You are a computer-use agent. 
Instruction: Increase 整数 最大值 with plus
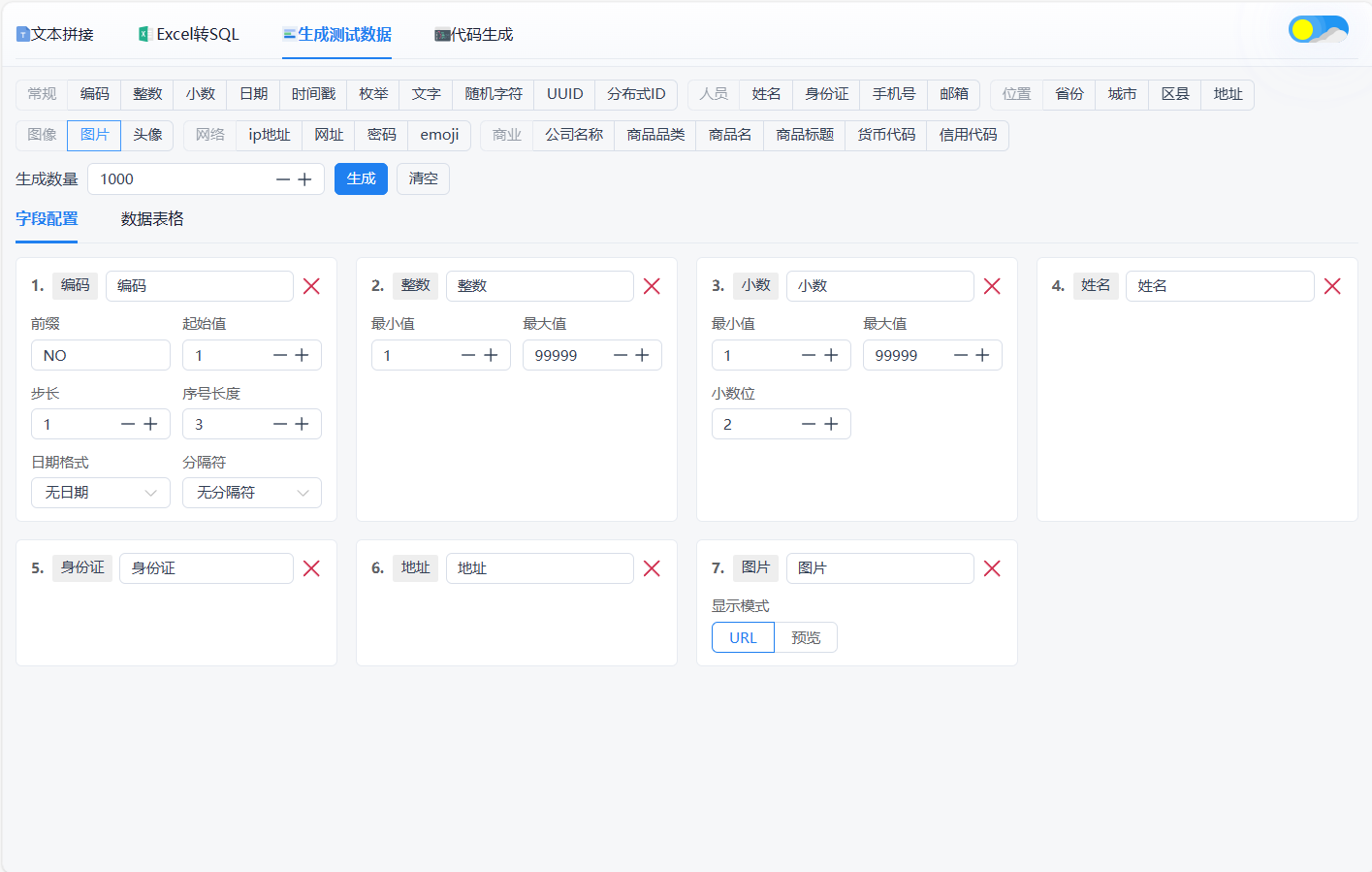(642, 355)
